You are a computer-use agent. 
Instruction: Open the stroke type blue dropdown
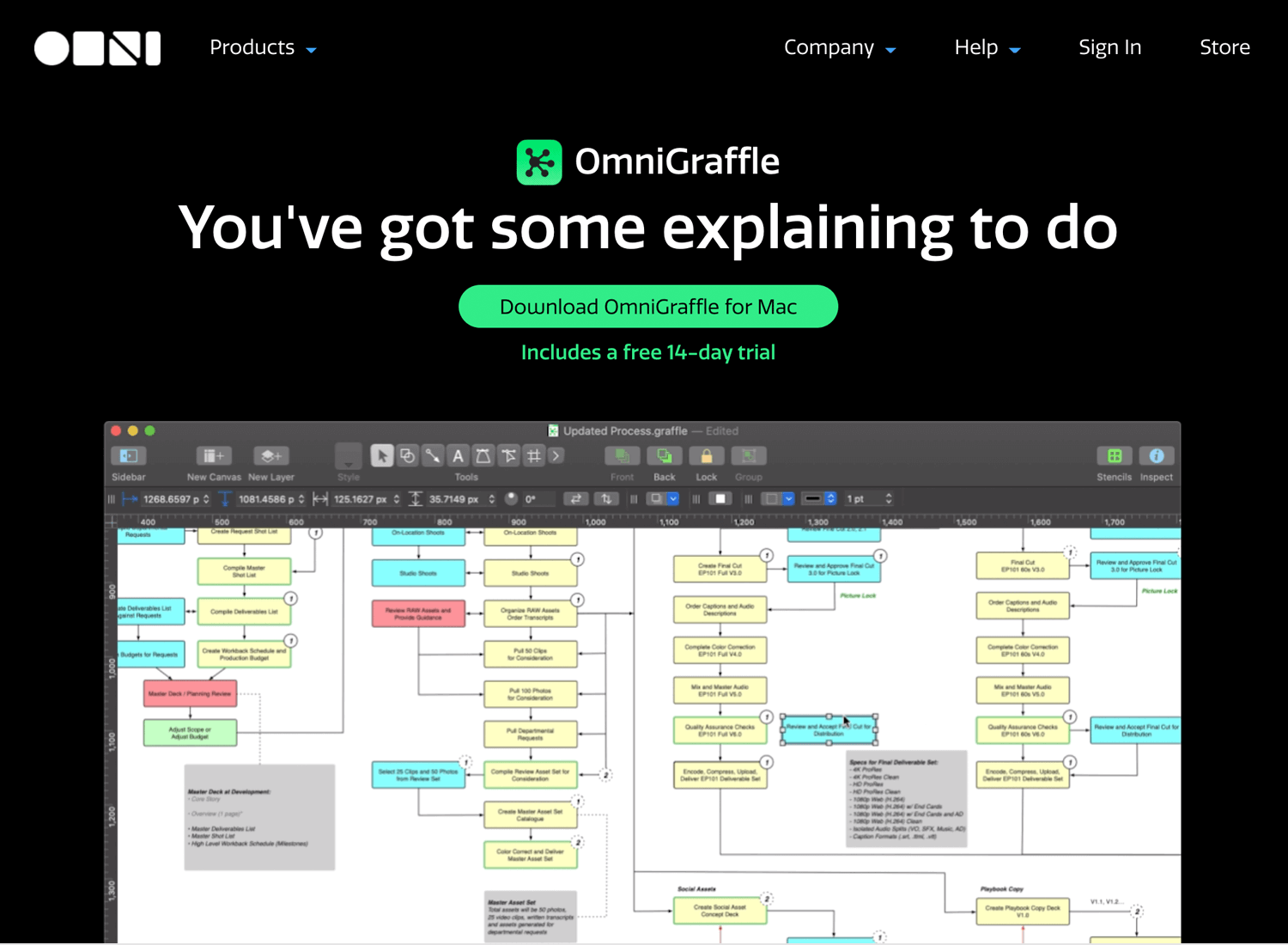(x=788, y=499)
